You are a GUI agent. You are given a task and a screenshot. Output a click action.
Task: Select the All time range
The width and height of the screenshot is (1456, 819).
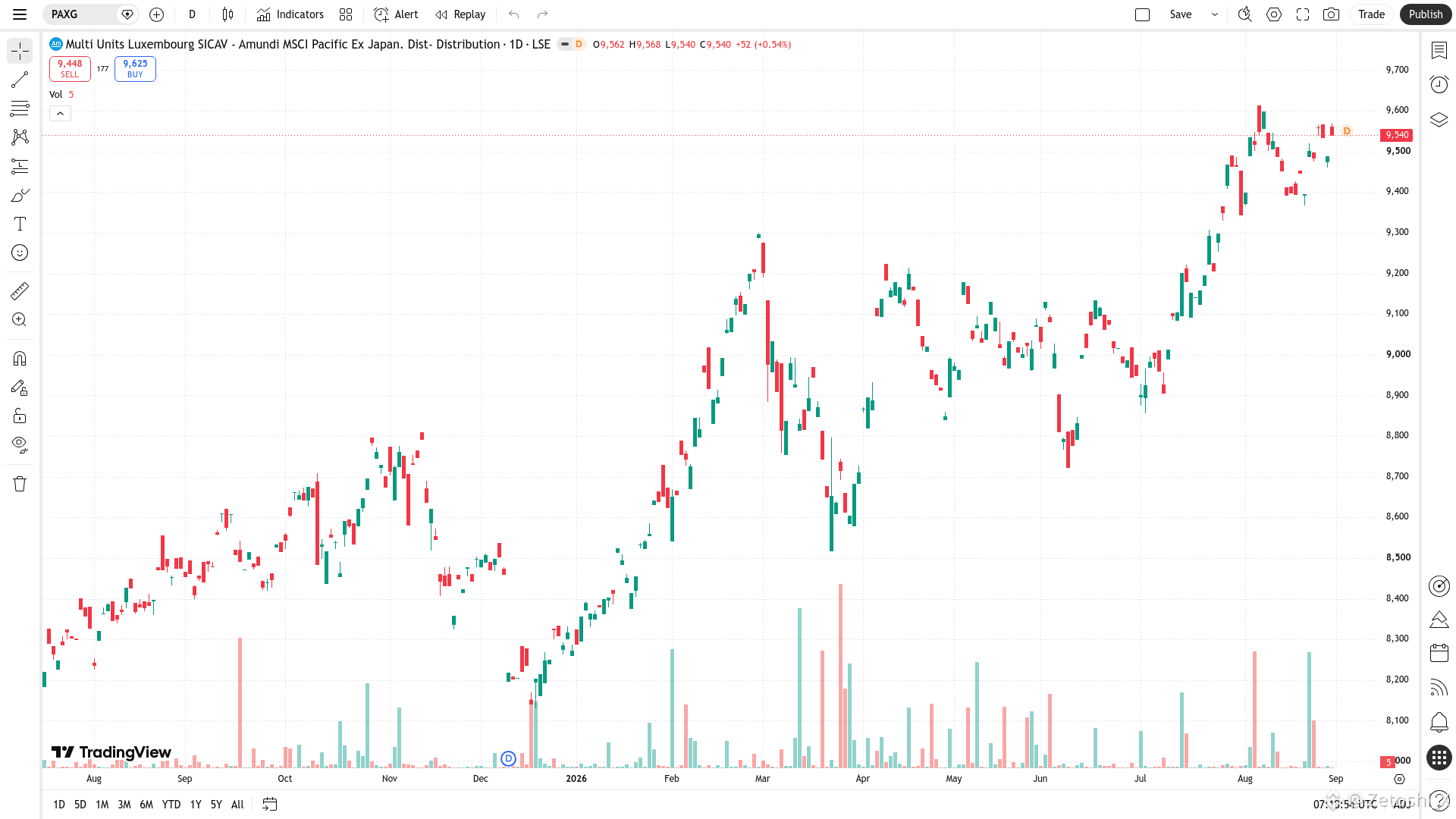(x=237, y=805)
